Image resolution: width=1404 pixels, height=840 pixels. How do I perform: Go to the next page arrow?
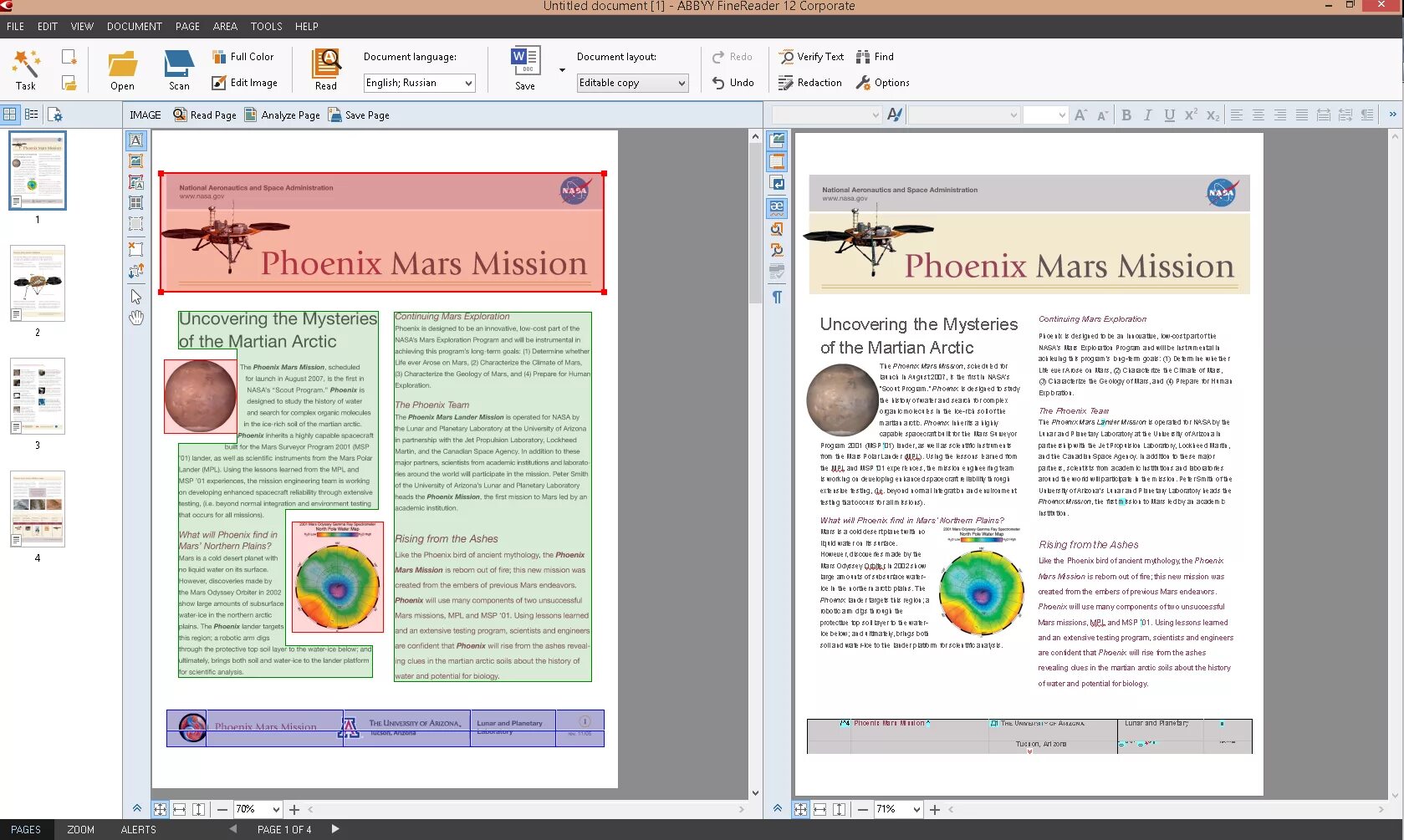[x=335, y=829]
